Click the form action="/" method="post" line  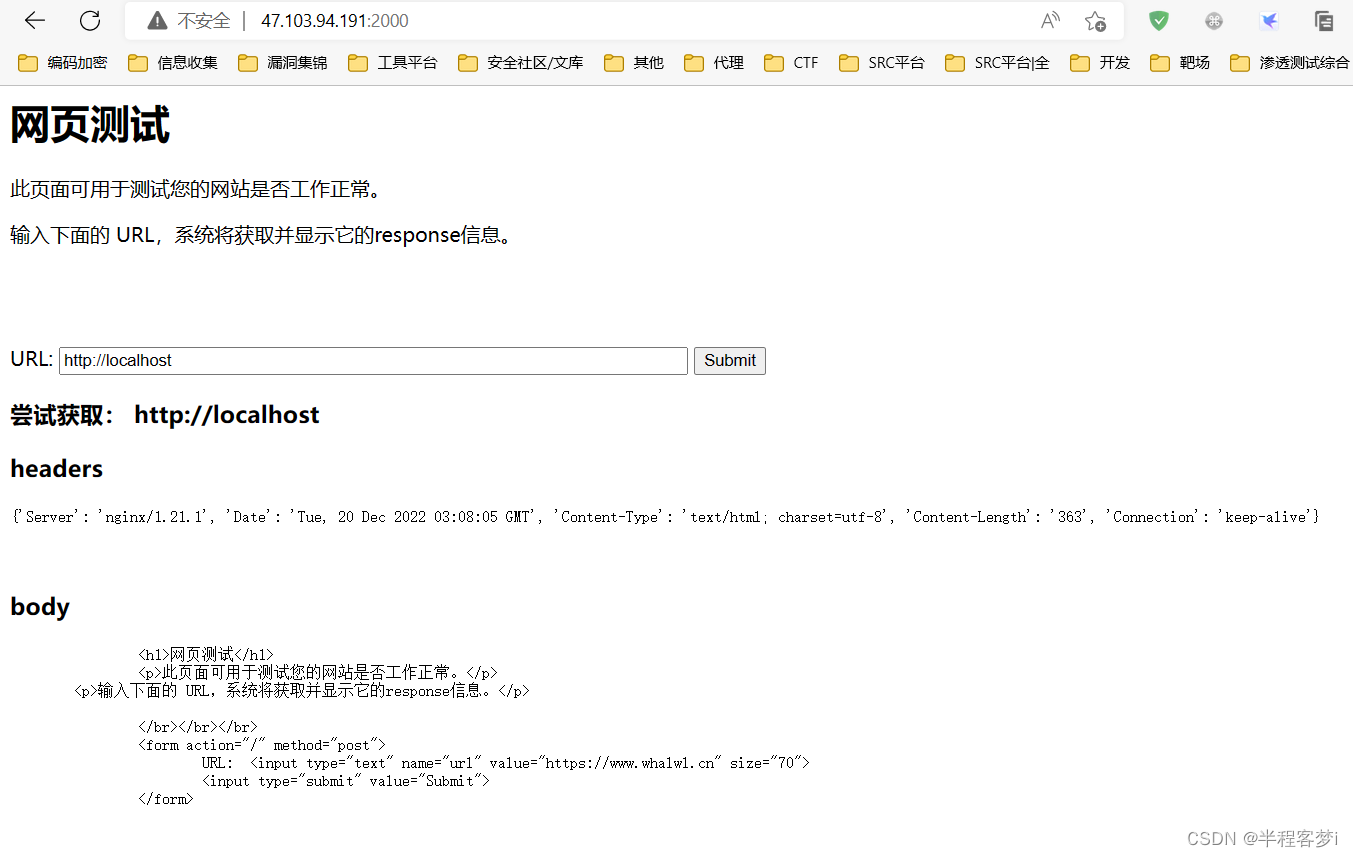(x=262, y=745)
